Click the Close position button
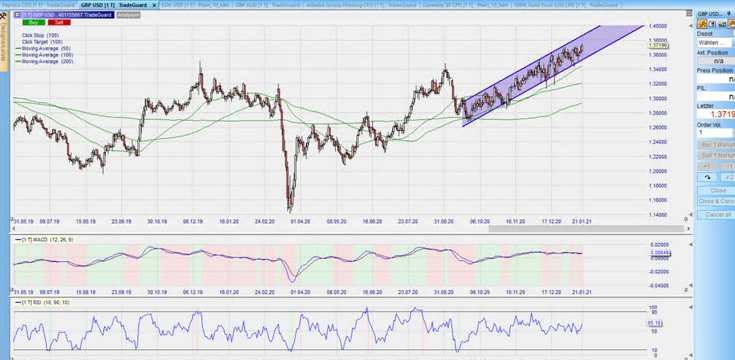735x360 pixels. (x=716, y=191)
